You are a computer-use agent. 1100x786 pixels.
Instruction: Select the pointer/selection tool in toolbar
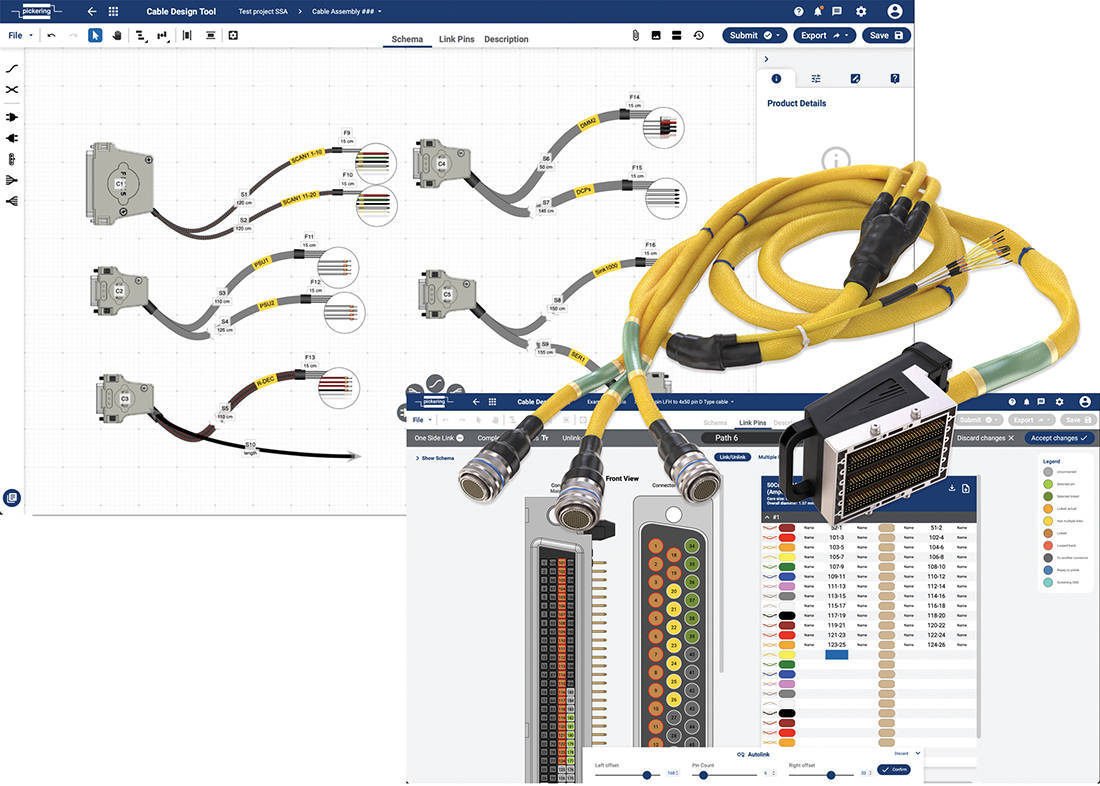(95, 35)
